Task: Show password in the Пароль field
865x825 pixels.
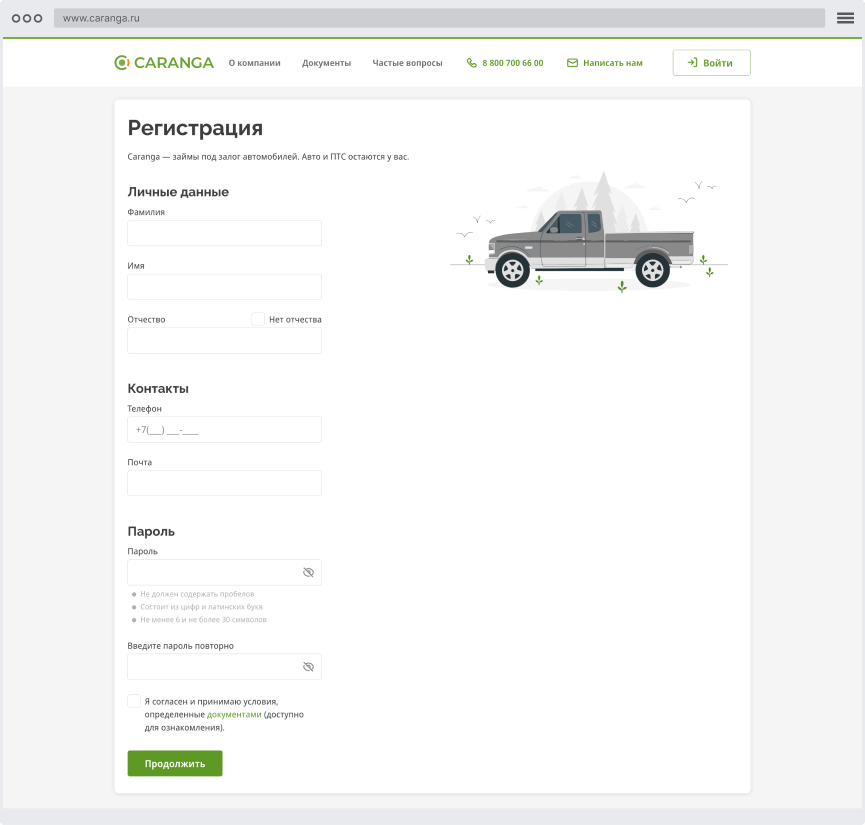Action: coord(308,573)
